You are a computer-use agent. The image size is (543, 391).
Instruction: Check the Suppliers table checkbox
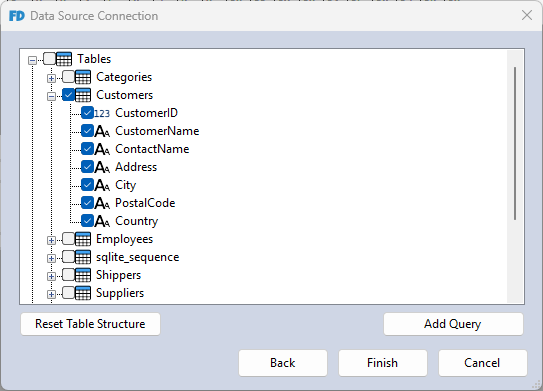coord(68,293)
